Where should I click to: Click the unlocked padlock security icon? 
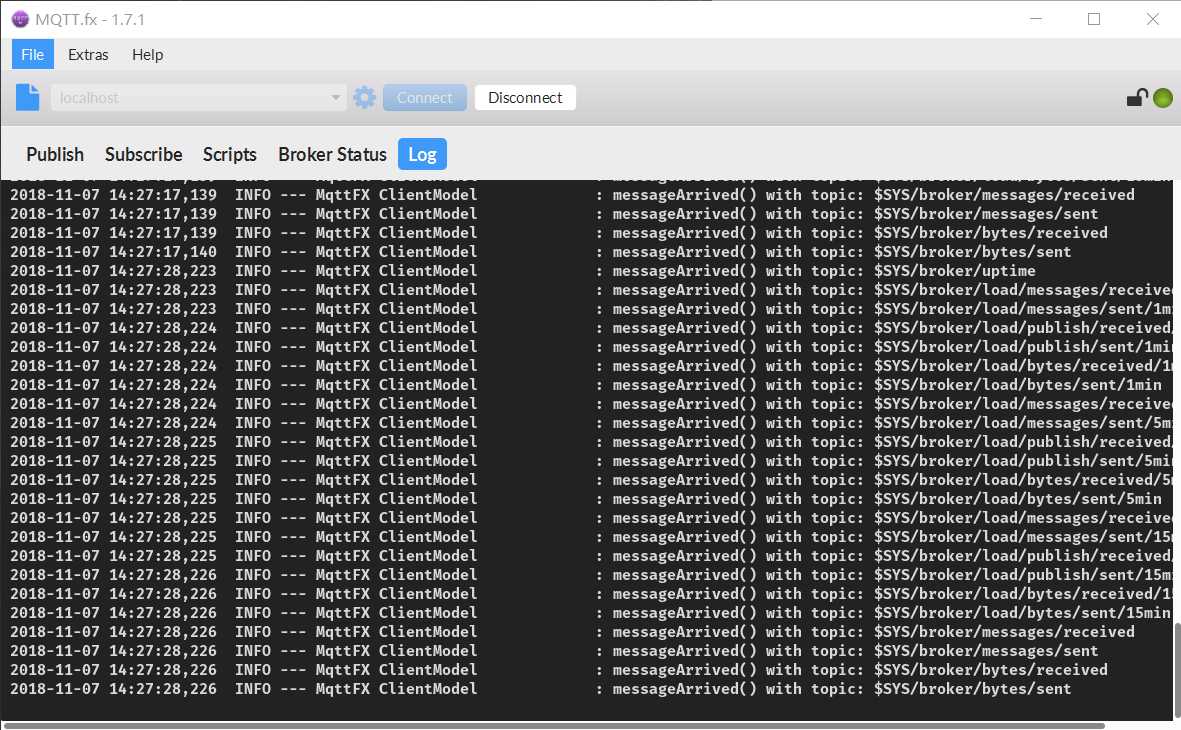pyautogui.click(x=1137, y=98)
